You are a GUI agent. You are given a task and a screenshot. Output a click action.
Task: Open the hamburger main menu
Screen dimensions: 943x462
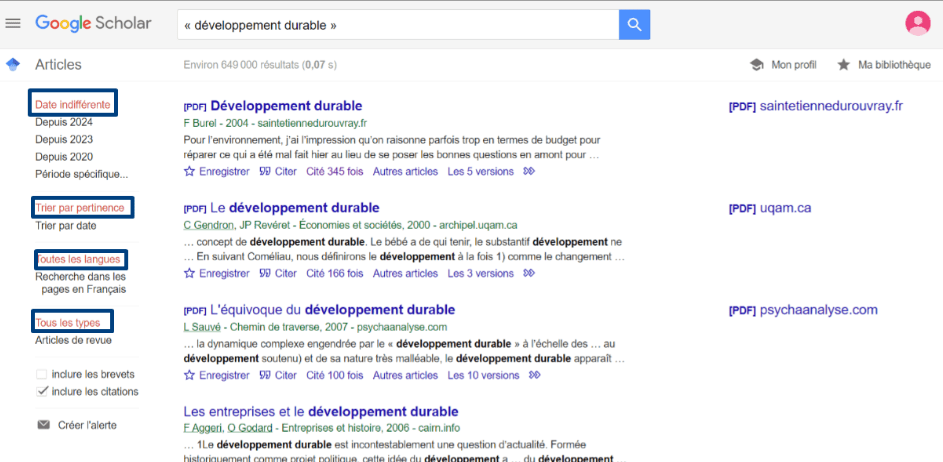click(13, 23)
